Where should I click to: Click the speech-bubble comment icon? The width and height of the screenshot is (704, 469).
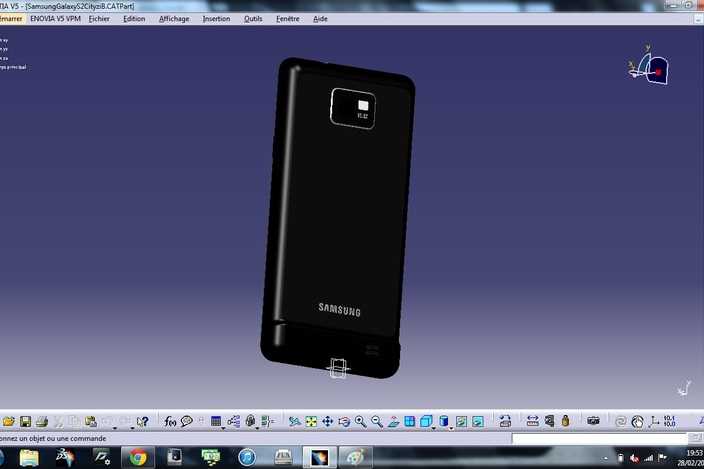(186, 421)
